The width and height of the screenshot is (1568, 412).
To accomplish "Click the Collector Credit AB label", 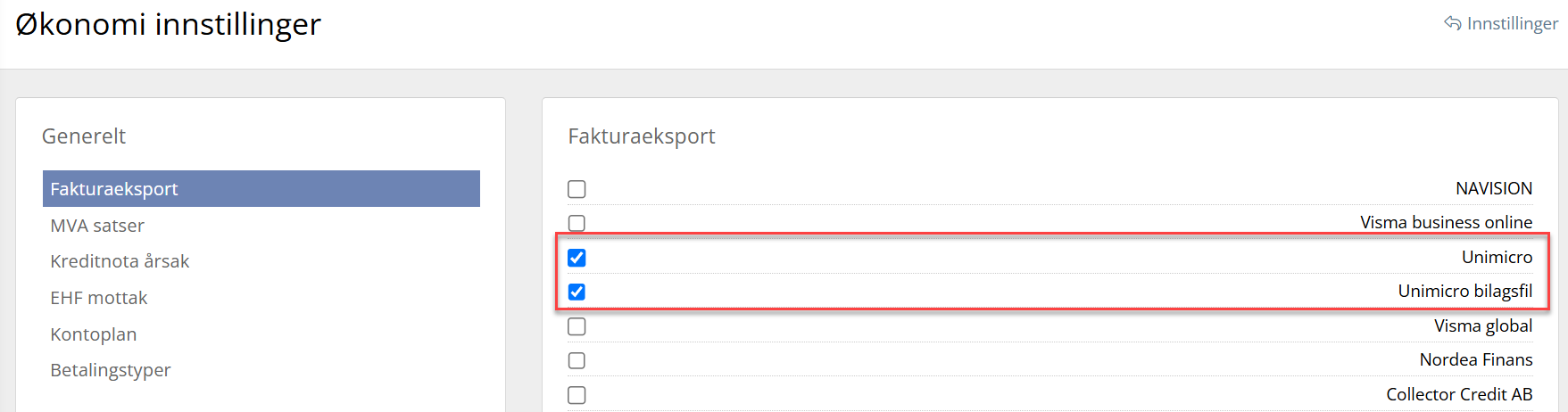I will (x=1458, y=395).
